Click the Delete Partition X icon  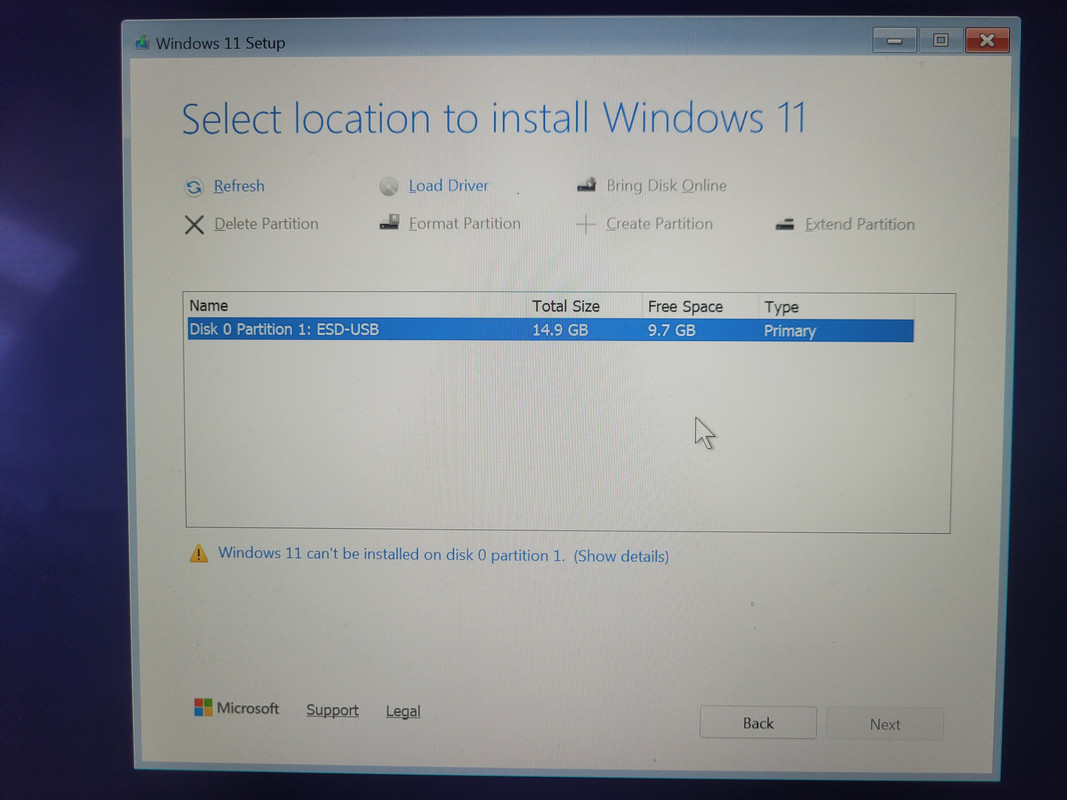pos(194,224)
